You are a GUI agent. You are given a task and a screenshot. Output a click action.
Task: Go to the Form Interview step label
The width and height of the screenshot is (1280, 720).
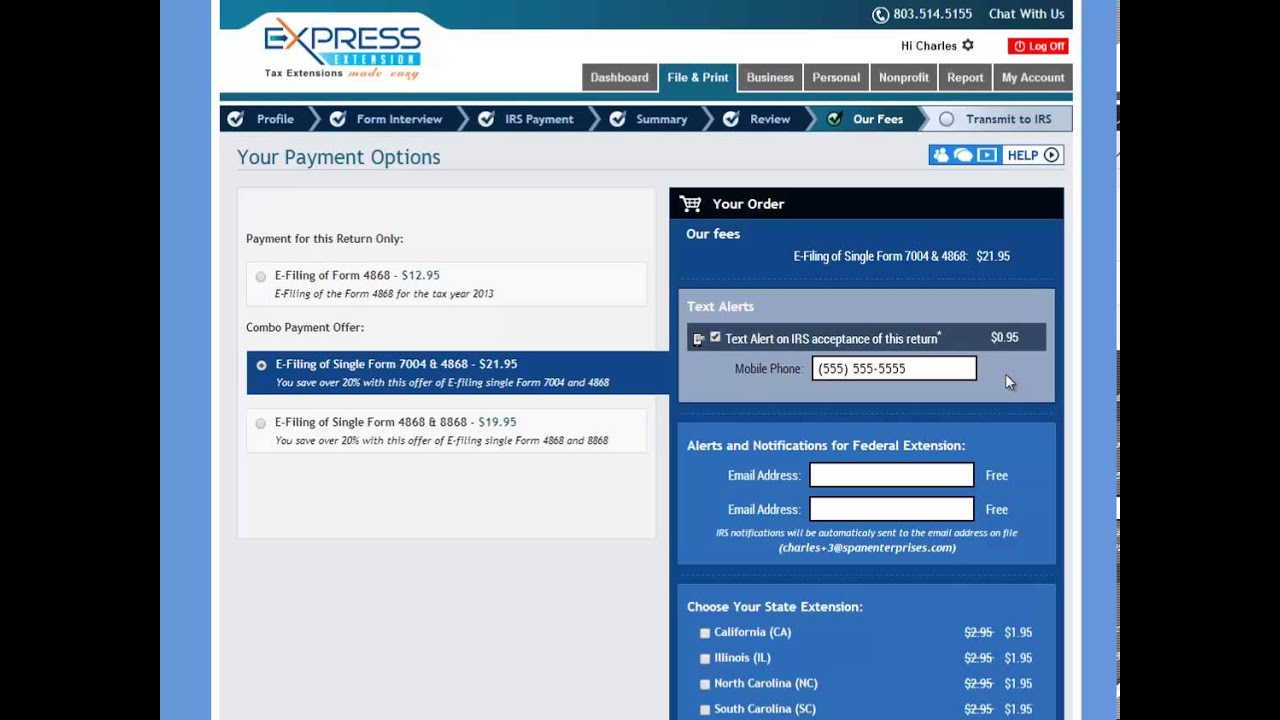tap(399, 119)
